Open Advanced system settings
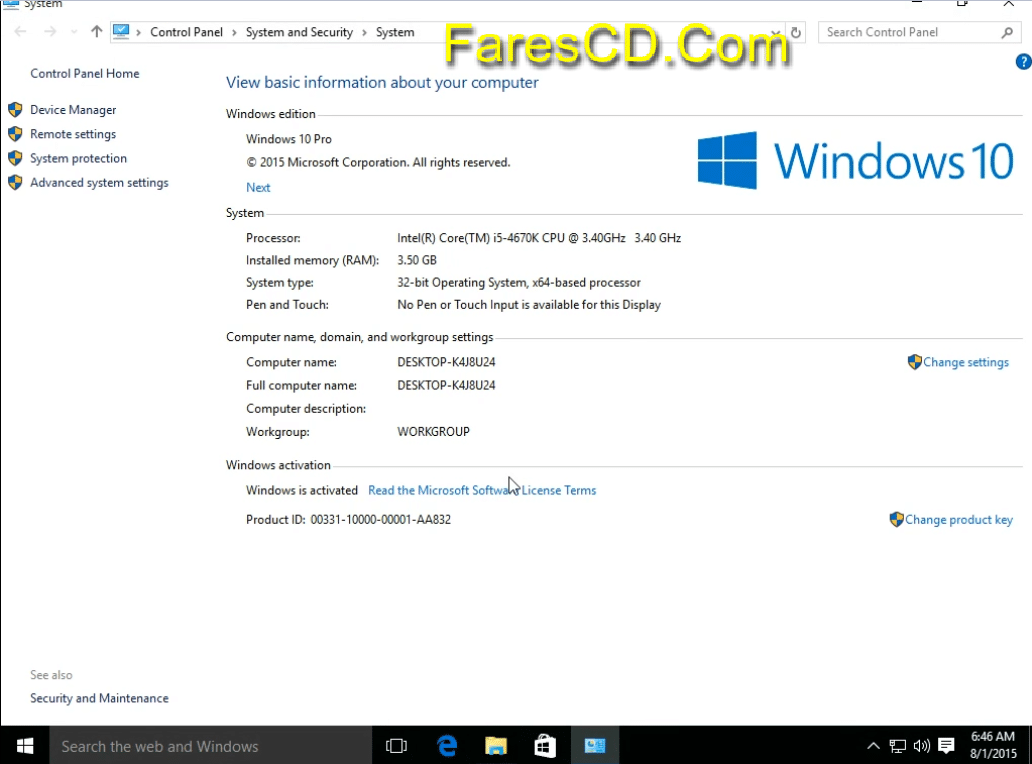1032x764 pixels. click(x=99, y=183)
